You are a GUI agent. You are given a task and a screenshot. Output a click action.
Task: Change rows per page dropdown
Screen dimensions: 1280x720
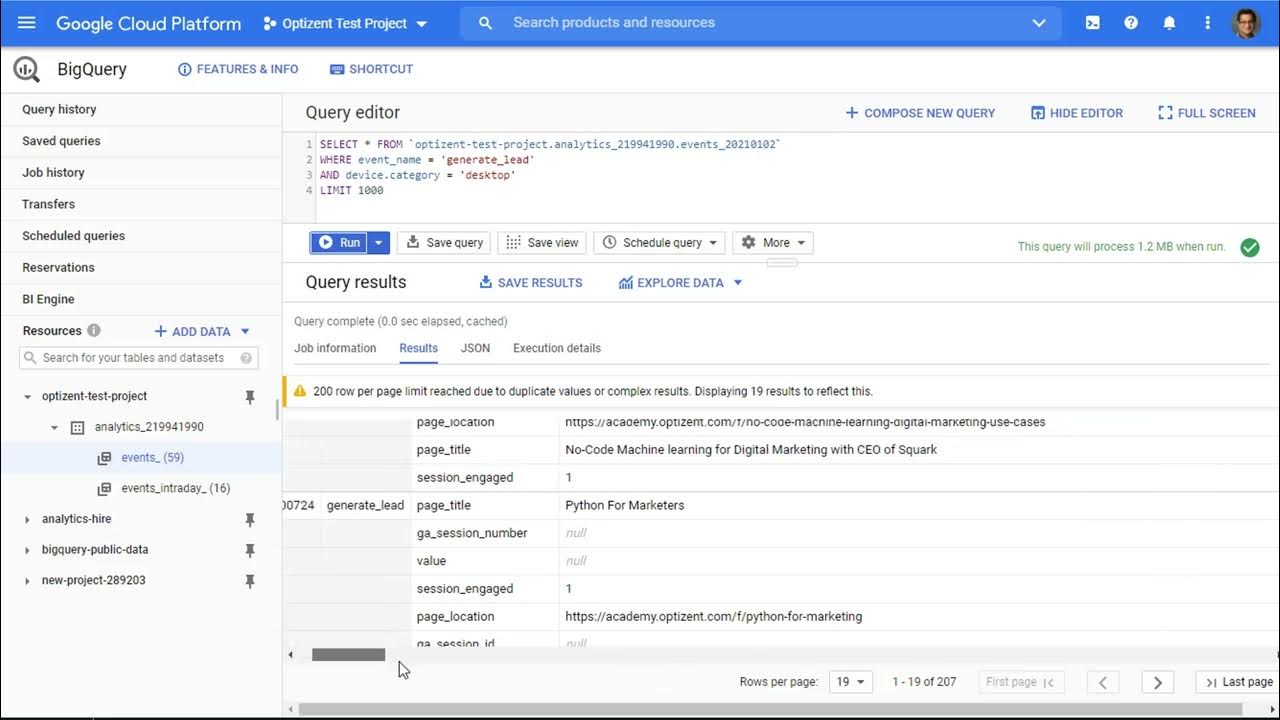pos(852,682)
